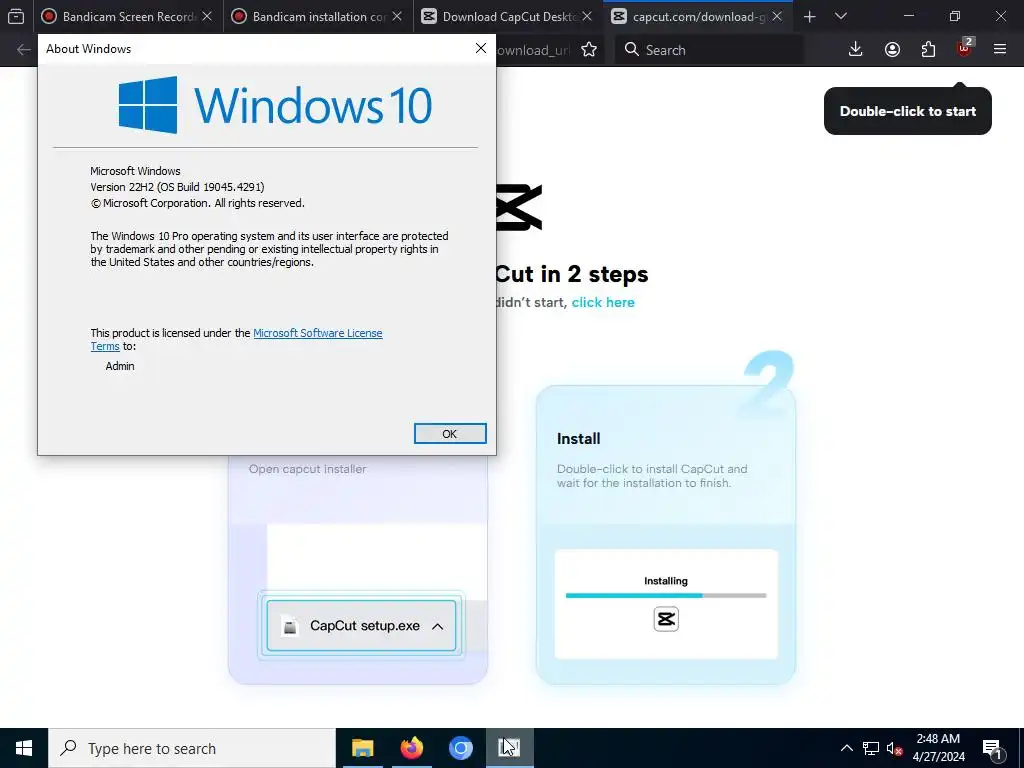Click the 'click here' download link
The image size is (1024, 768).
pos(603,302)
